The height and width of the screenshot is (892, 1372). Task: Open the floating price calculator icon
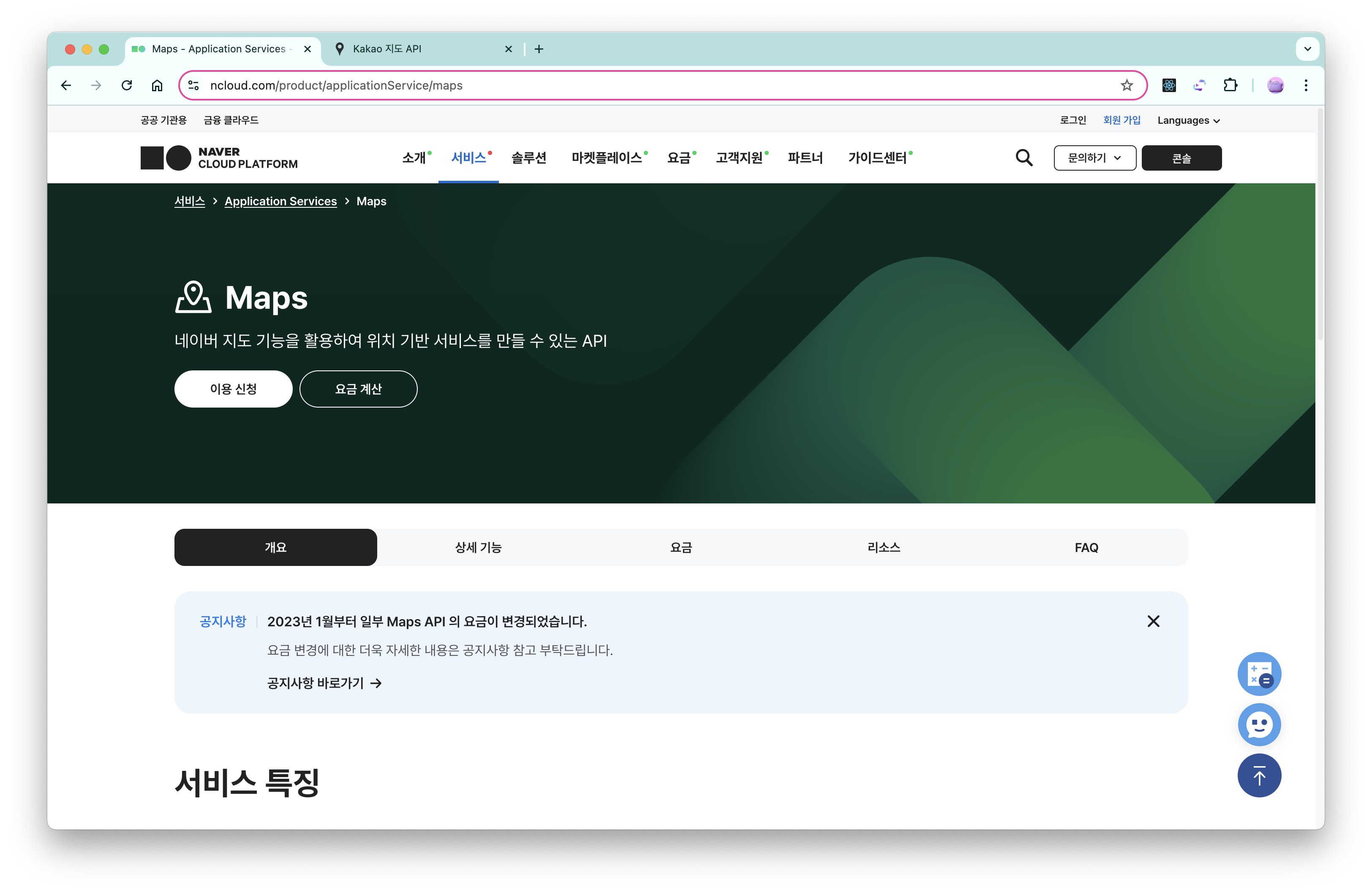[x=1259, y=674]
